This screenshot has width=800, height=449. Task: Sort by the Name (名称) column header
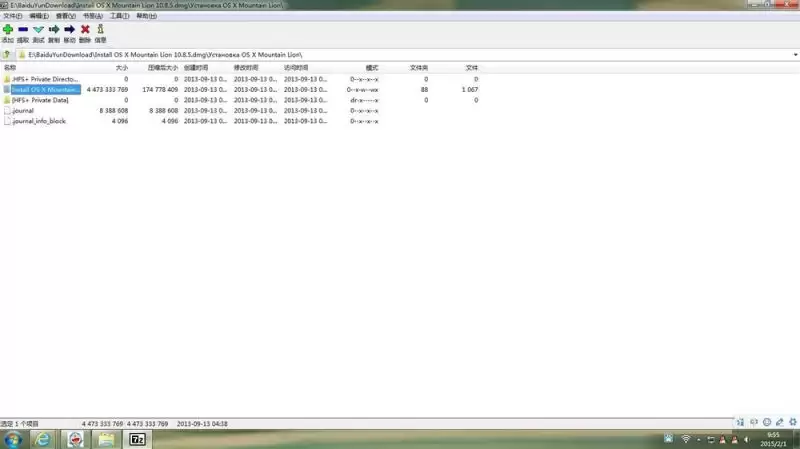coord(10,68)
